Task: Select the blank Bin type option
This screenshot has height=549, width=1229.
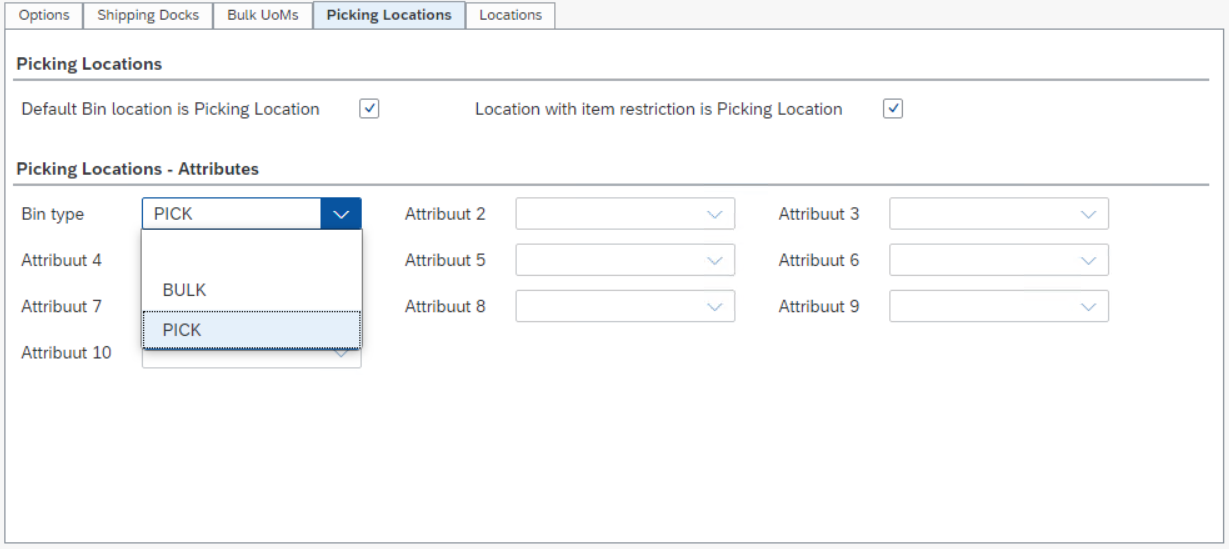Action: (251, 250)
